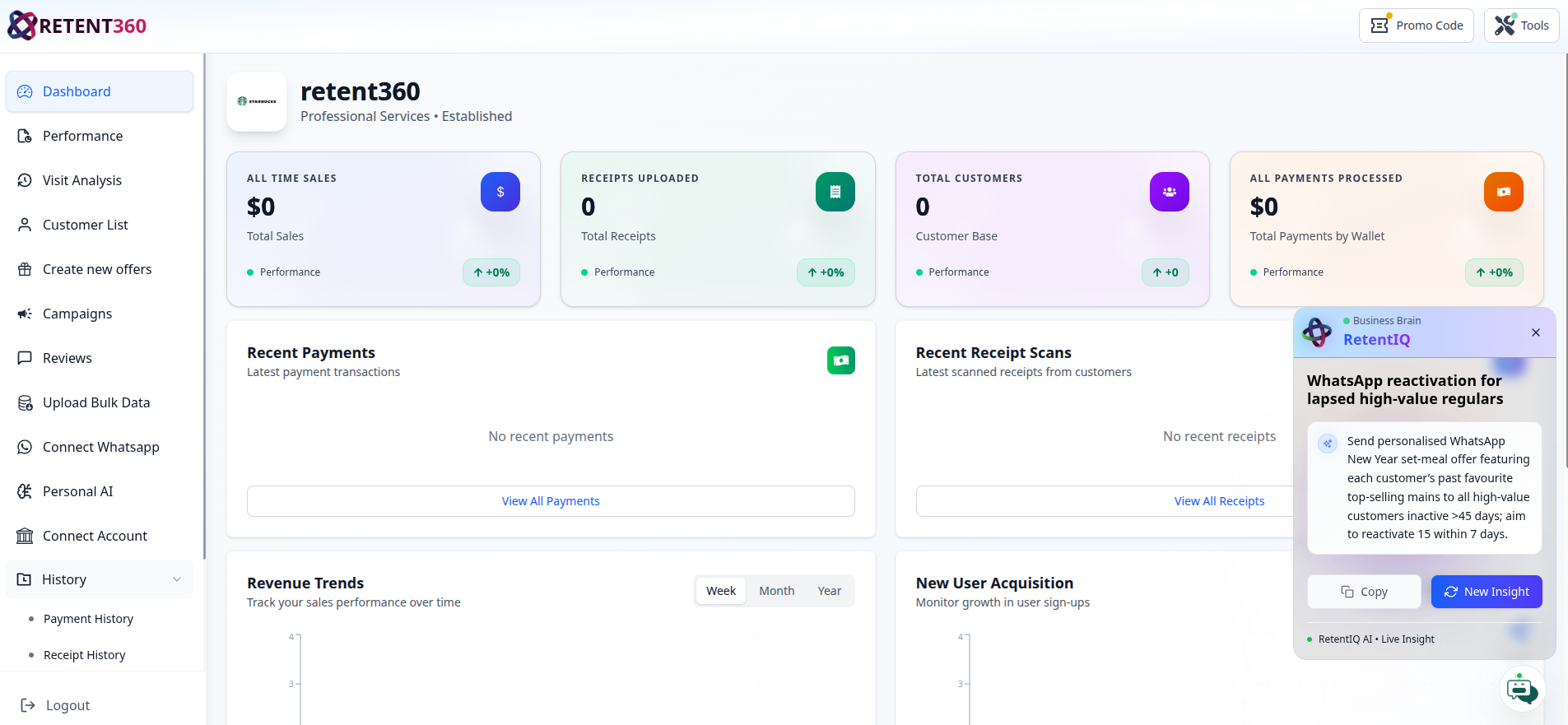The width and height of the screenshot is (1568, 725).
Task: Click 'RetentIQ AI • Live Insight' status text
Action: (1376, 639)
